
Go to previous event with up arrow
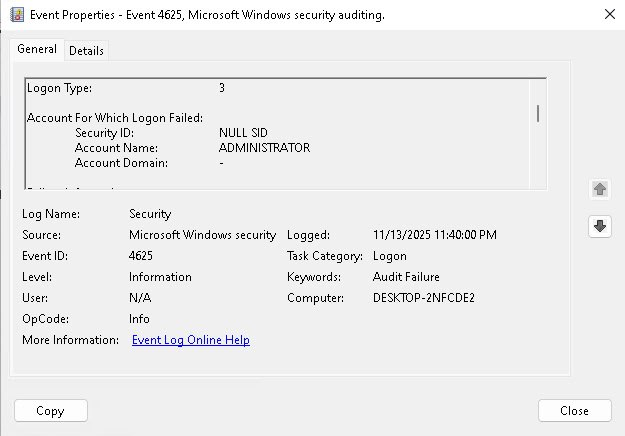(x=599, y=189)
